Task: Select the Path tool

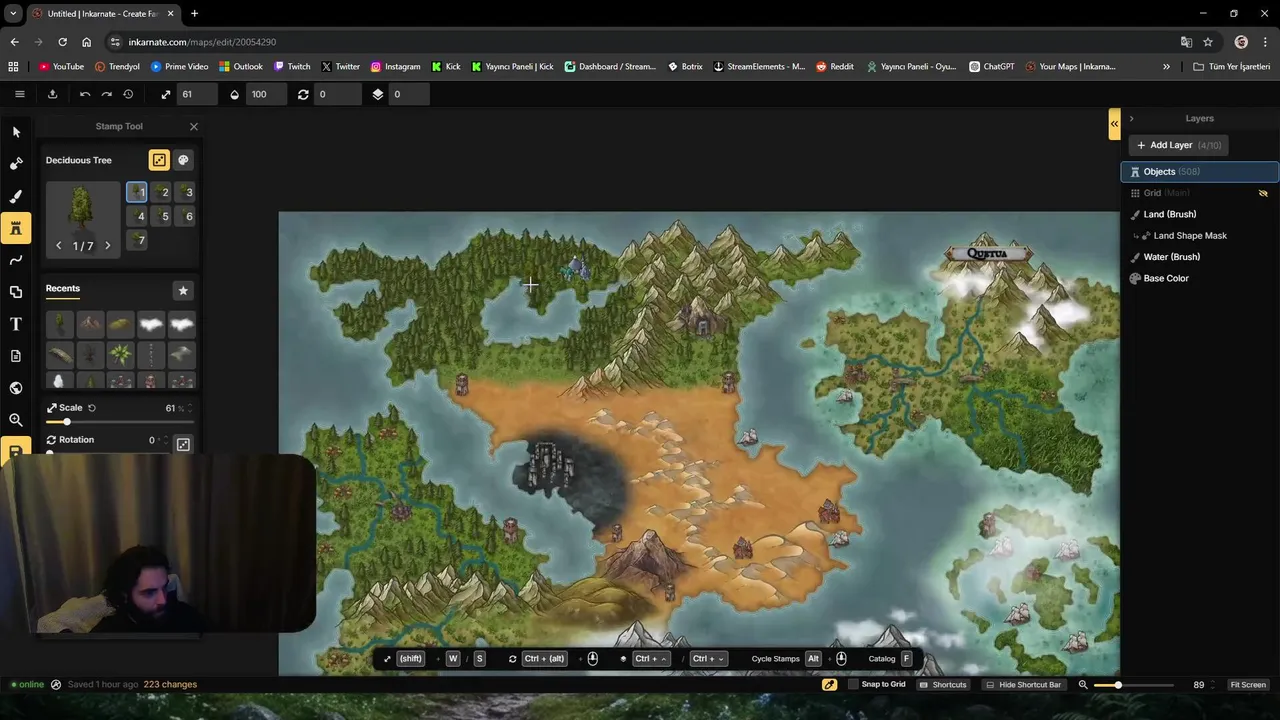Action: 16,260
